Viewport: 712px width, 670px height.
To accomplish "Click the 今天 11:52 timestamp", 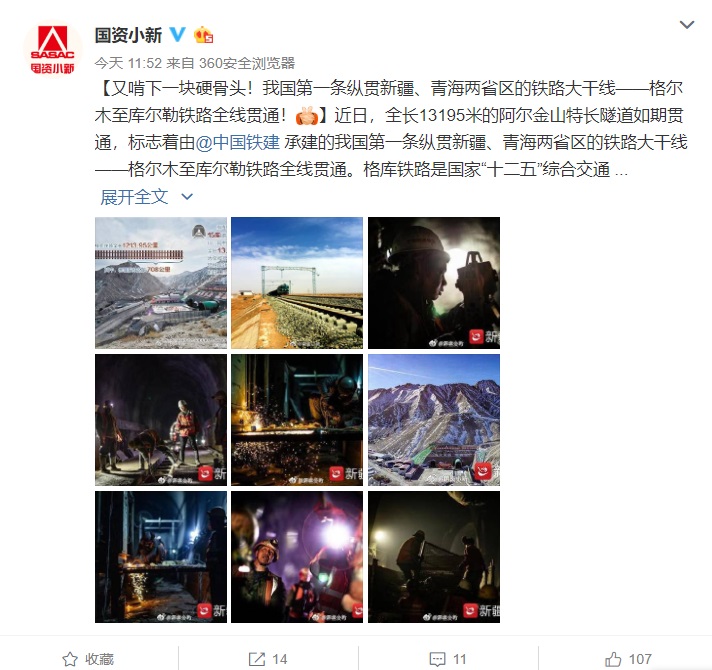I will click(128, 63).
